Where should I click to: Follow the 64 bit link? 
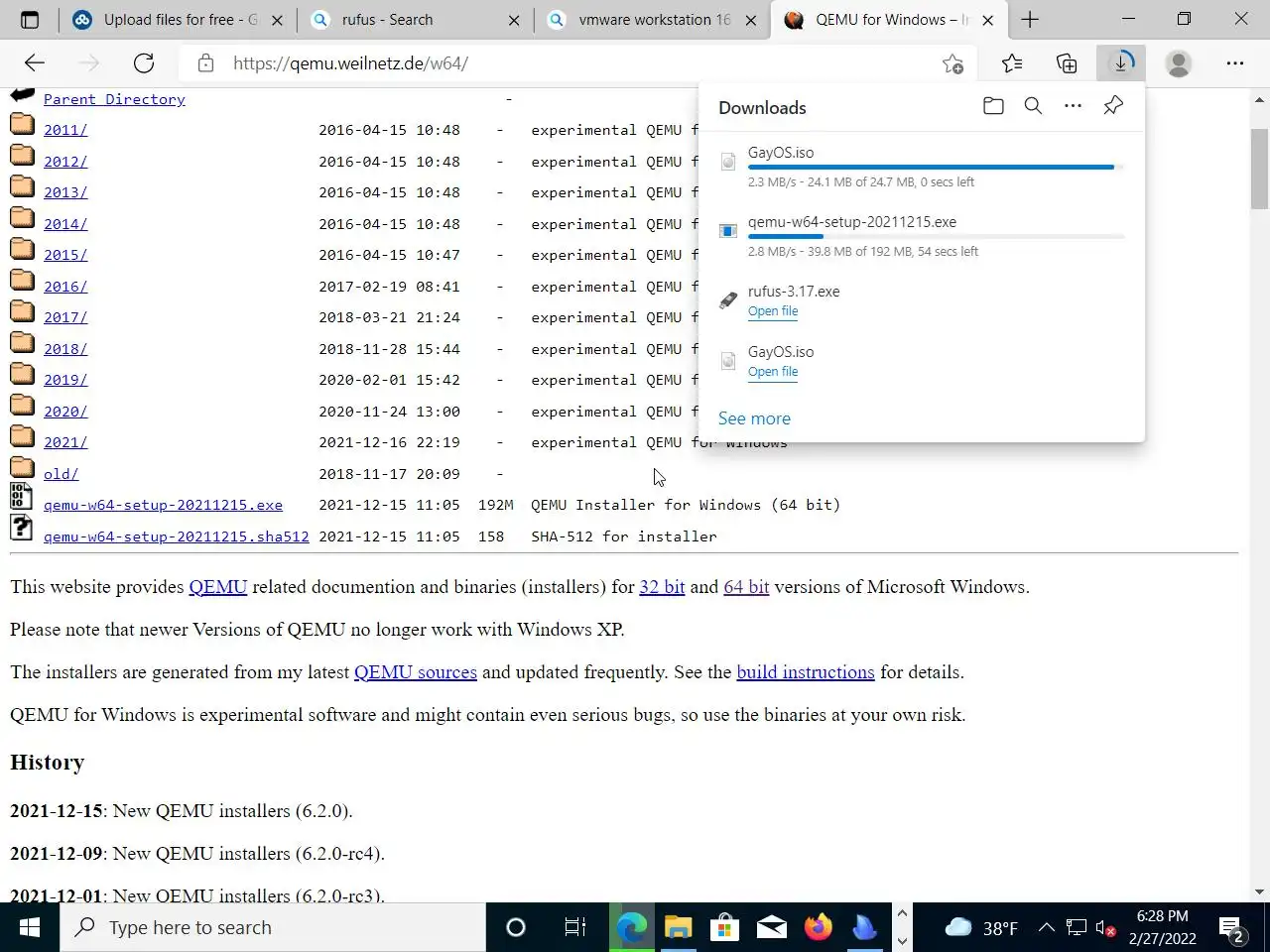[746, 586]
